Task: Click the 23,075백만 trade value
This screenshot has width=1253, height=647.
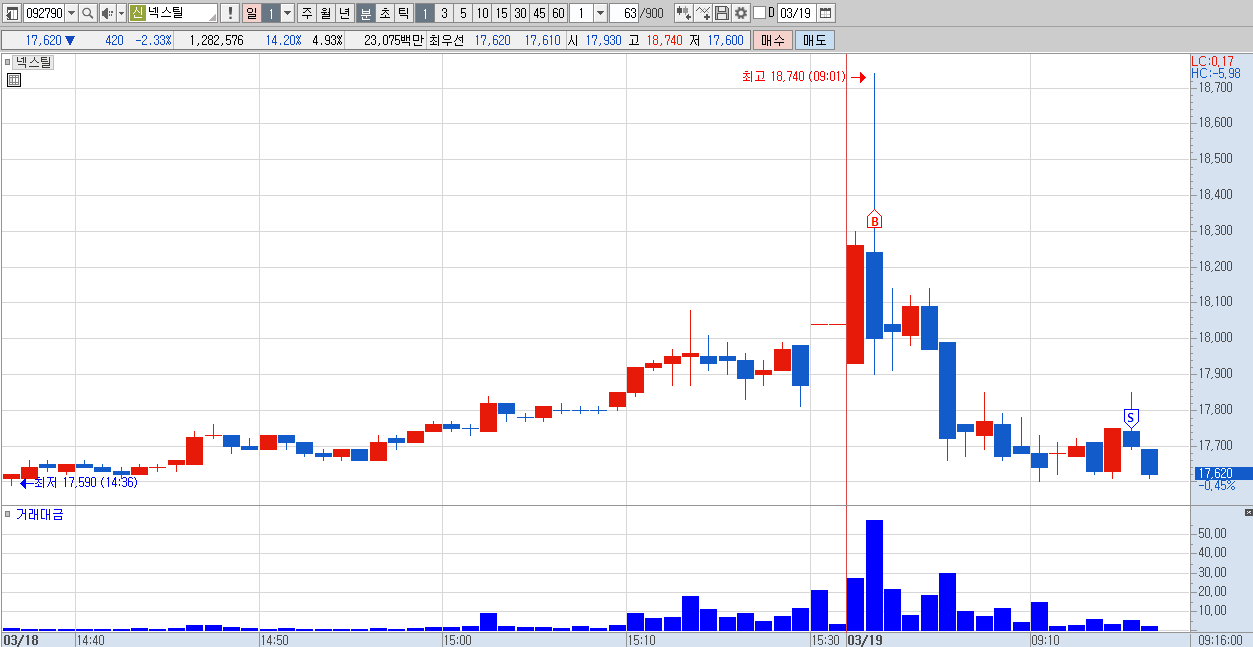Action: click(394, 40)
